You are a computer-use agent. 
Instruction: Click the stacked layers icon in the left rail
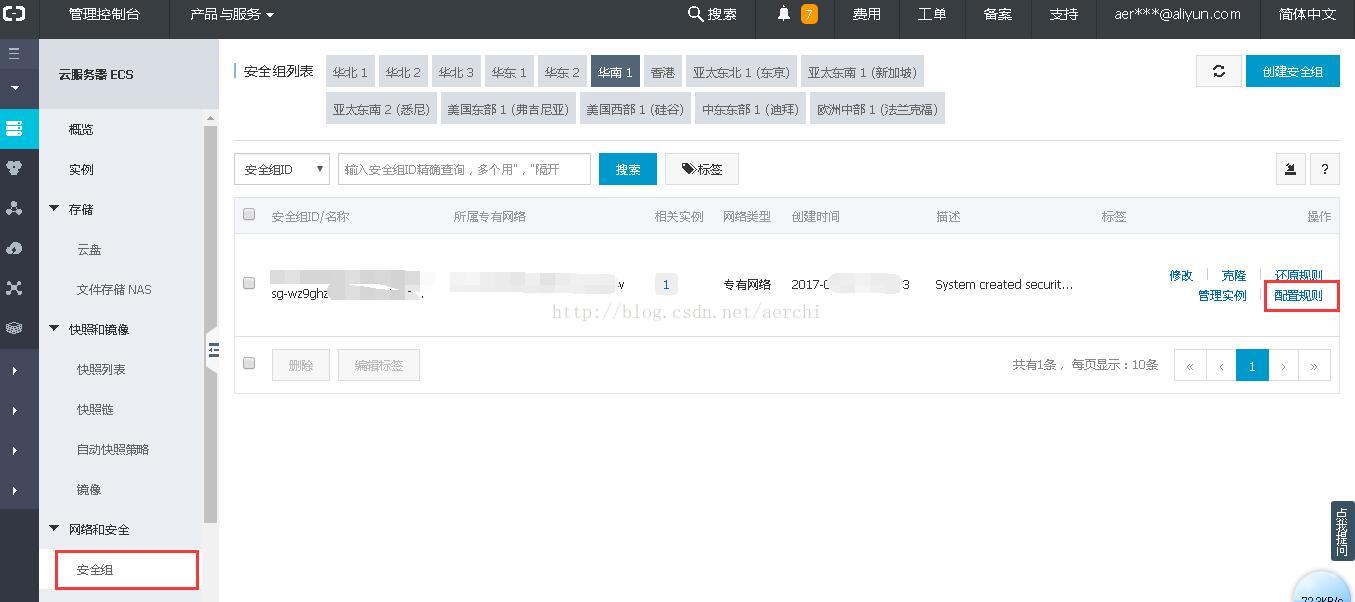[x=15, y=328]
